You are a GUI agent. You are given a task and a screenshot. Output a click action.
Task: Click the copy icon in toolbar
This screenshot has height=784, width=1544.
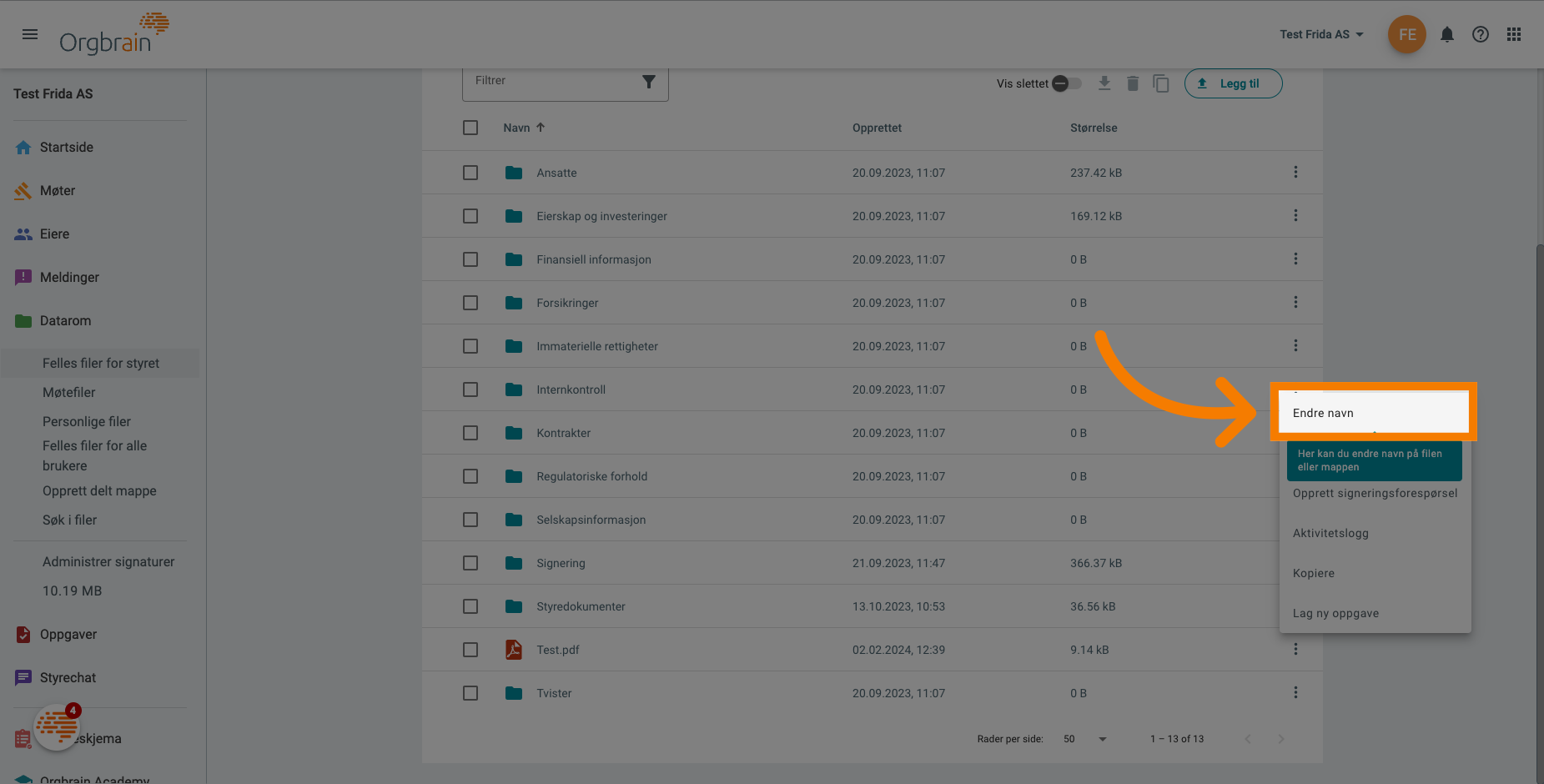click(1161, 83)
